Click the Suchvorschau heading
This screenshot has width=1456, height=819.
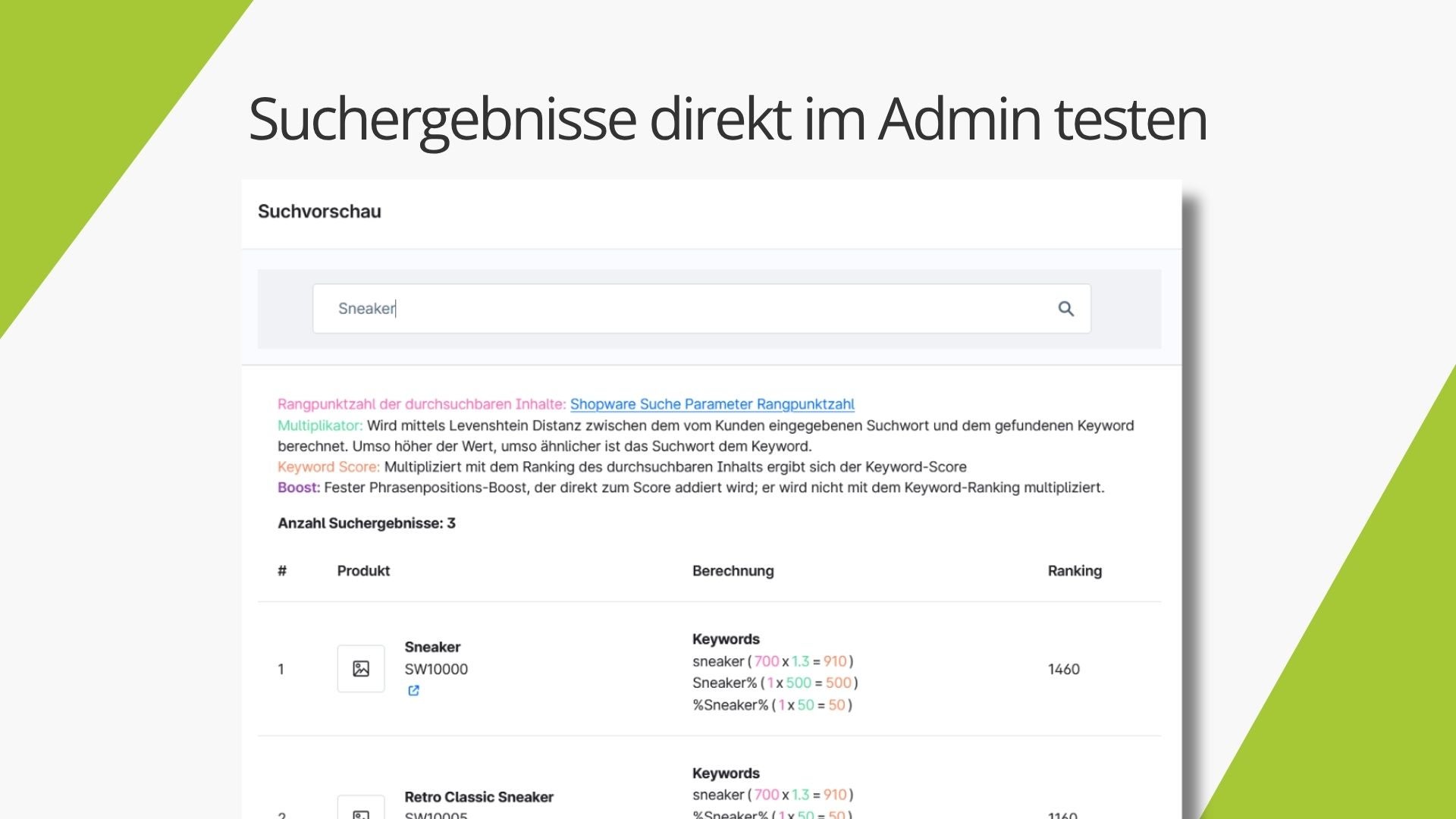(x=319, y=212)
